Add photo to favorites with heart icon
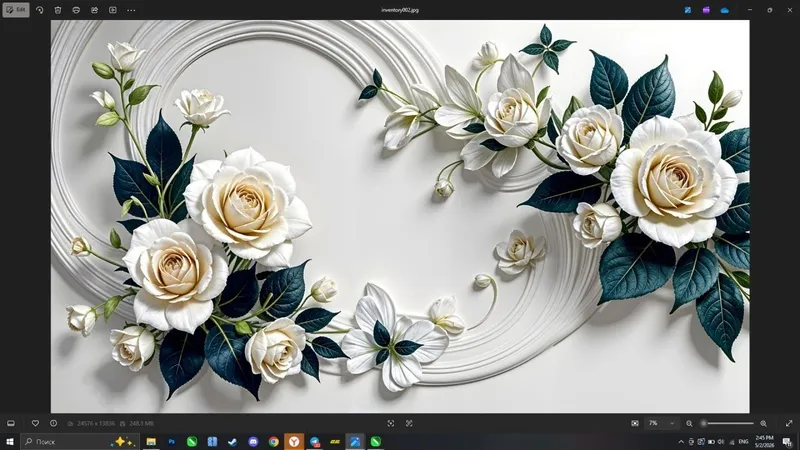Screen dimensions: 800x450 [35, 423]
